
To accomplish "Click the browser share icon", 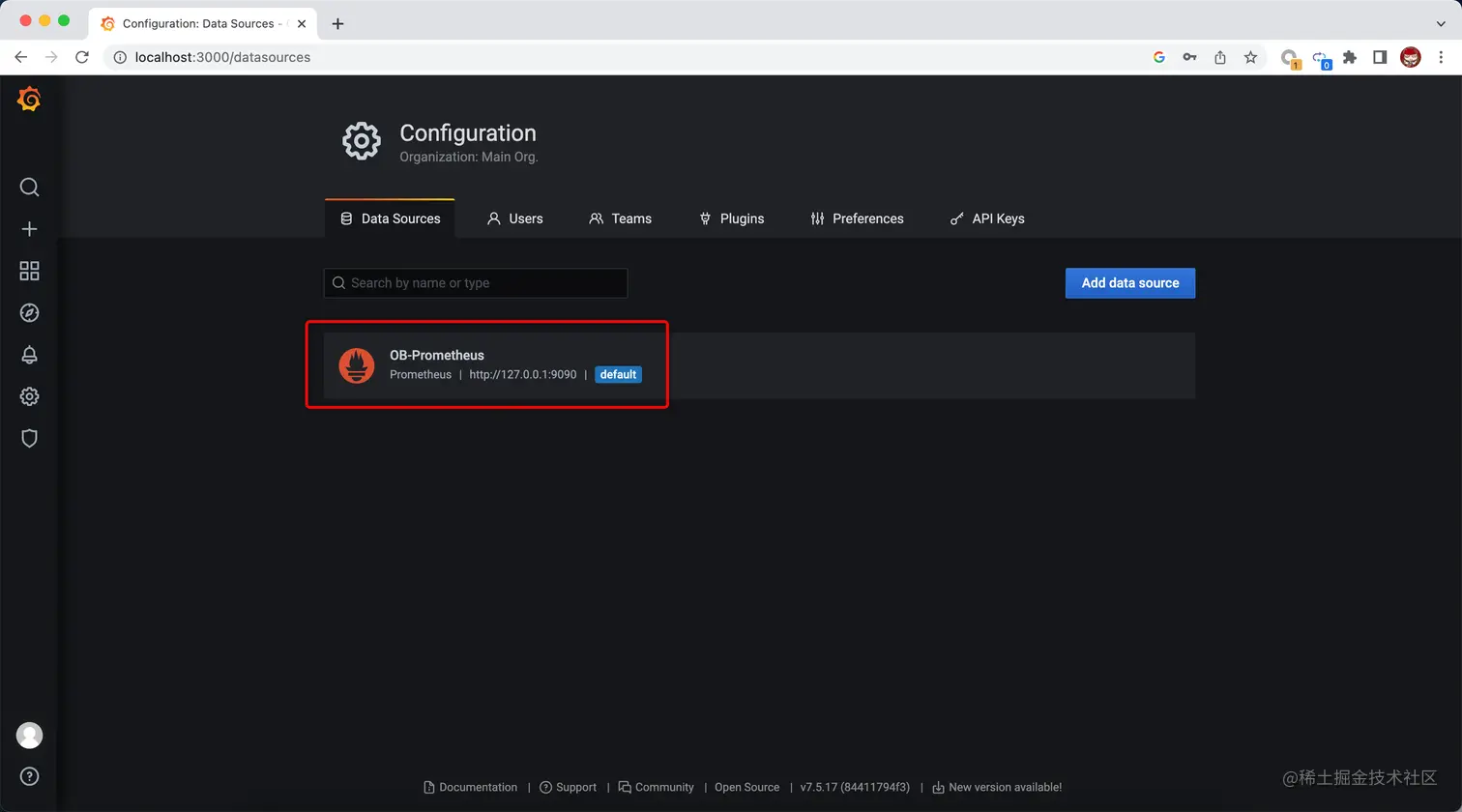I will point(1220,57).
